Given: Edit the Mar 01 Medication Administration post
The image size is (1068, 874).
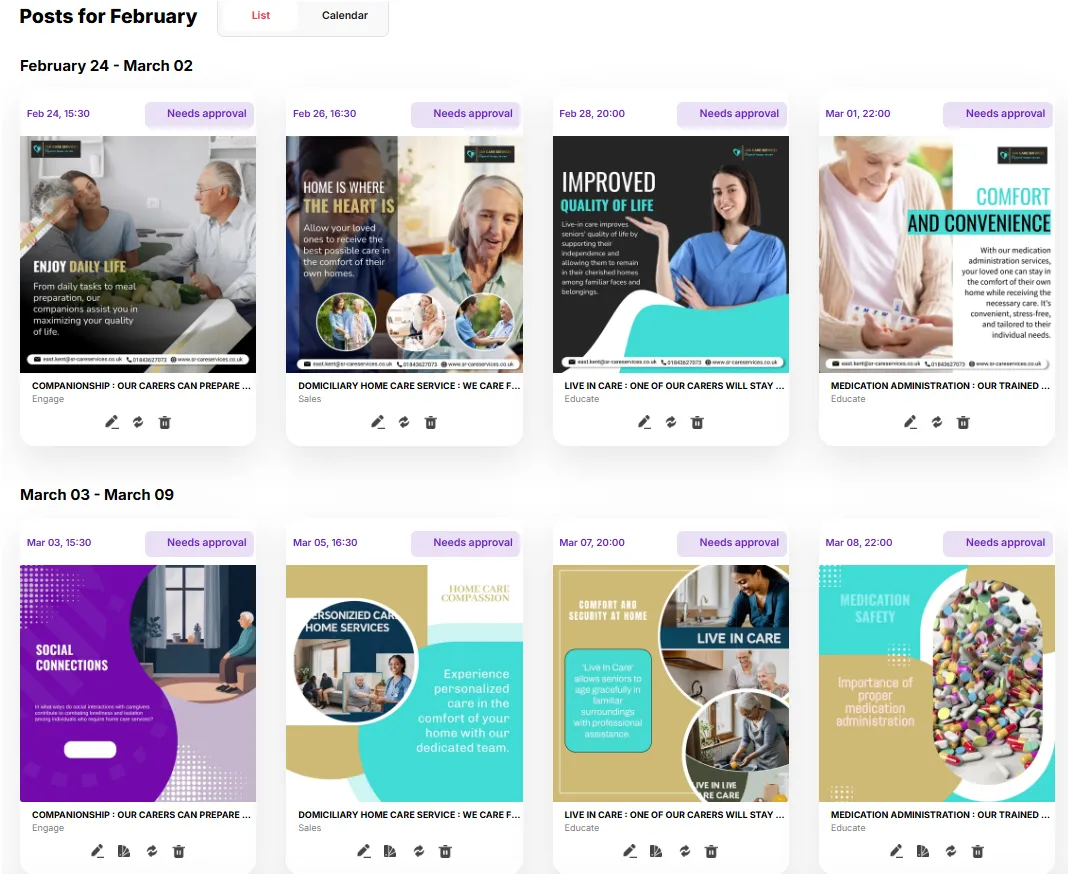Looking at the screenshot, I should tap(911, 422).
